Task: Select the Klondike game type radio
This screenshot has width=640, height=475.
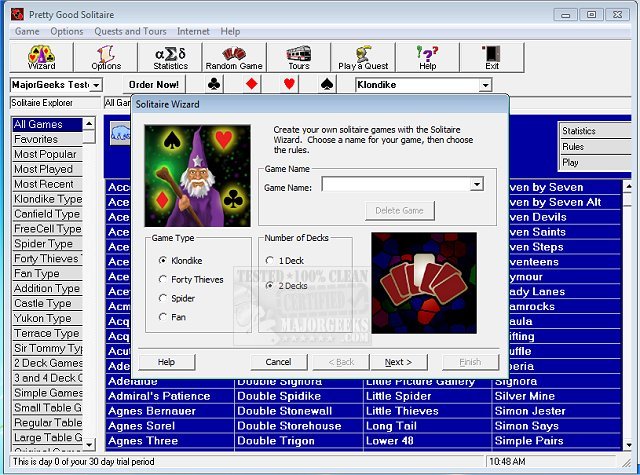Action: click(163, 260)
